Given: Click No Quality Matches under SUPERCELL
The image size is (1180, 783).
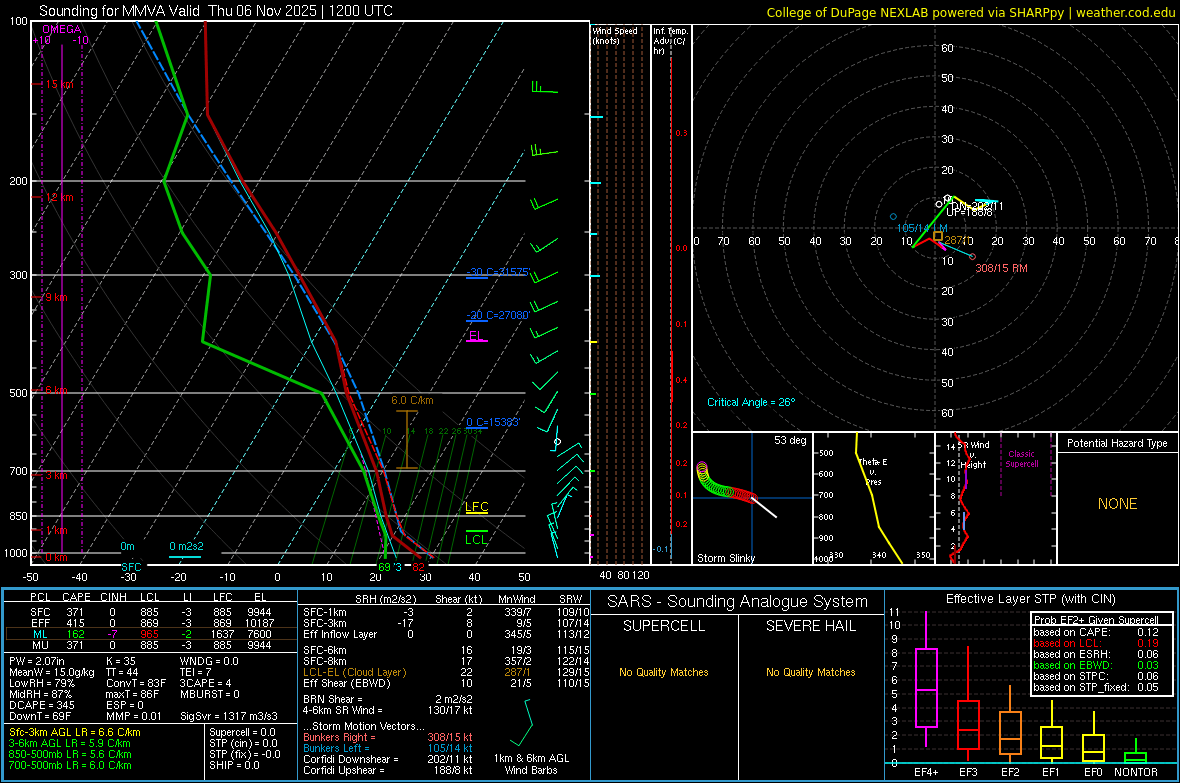Looking at the screenshot, I should 664,672.
